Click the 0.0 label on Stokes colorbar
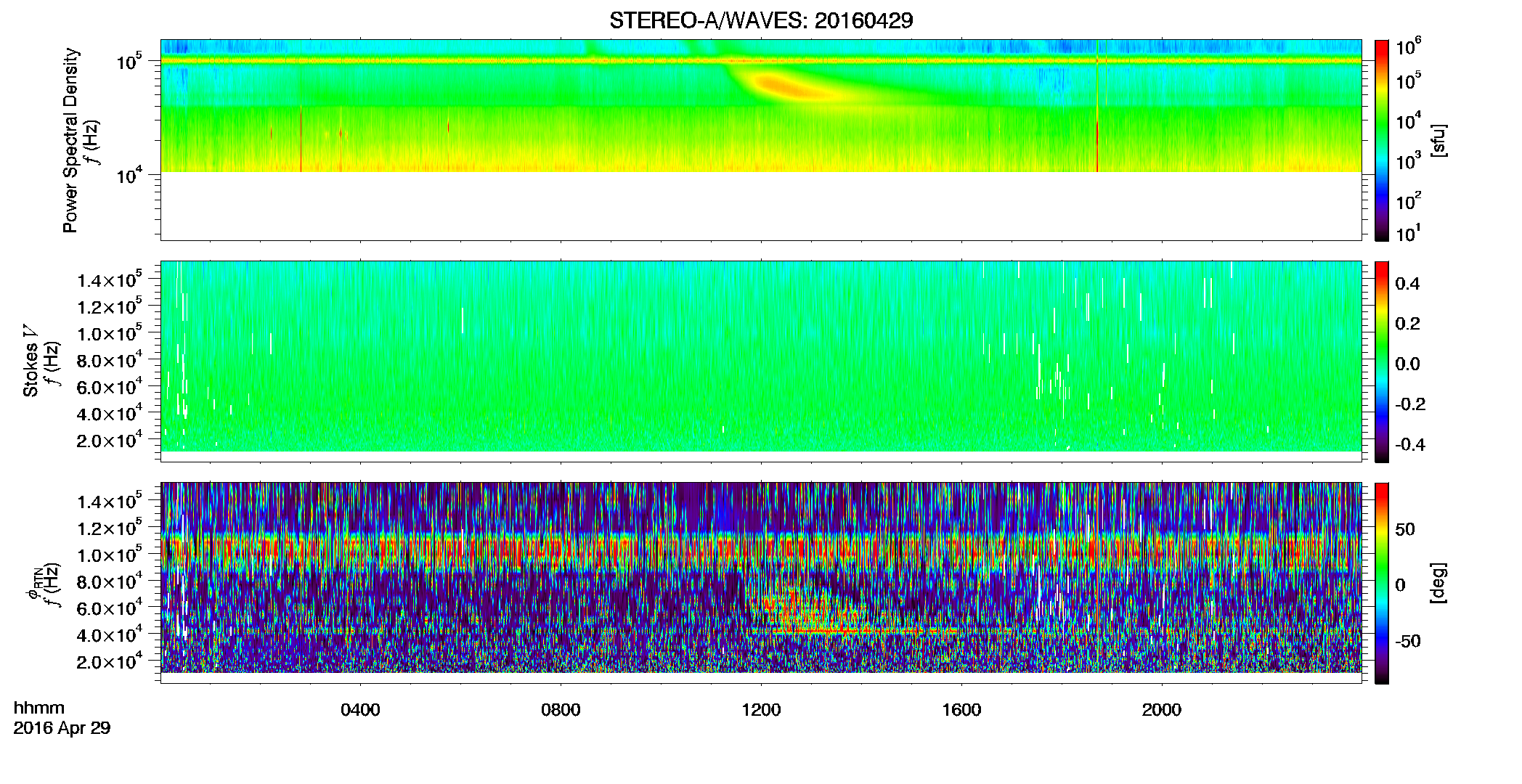 click(1407, 364)
